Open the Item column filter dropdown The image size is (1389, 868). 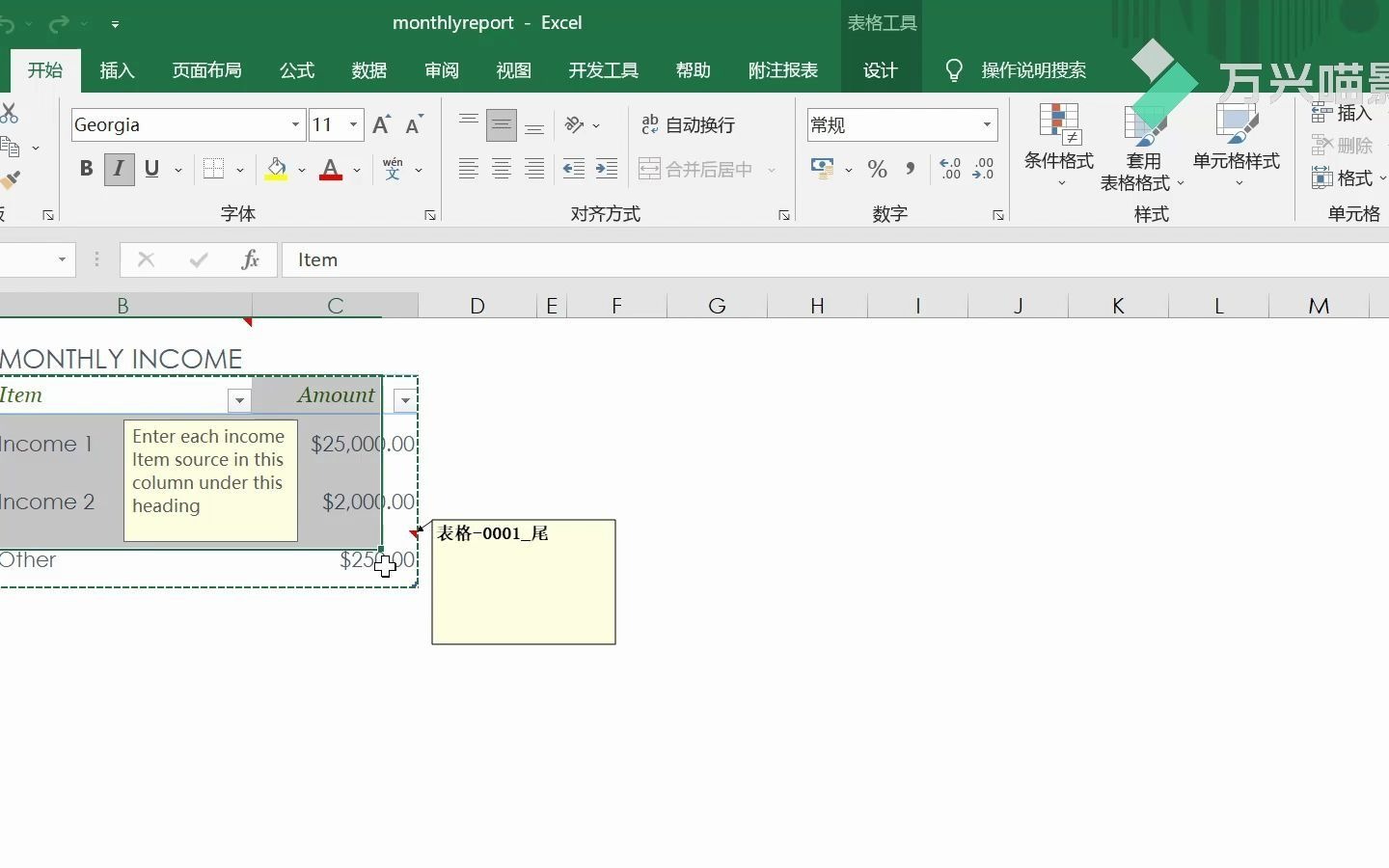pos(239,400)
